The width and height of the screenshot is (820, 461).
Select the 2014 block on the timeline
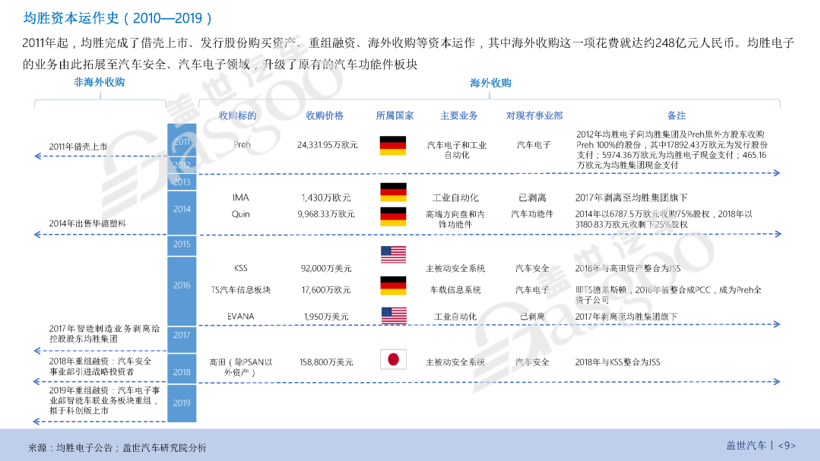(181, 212)
